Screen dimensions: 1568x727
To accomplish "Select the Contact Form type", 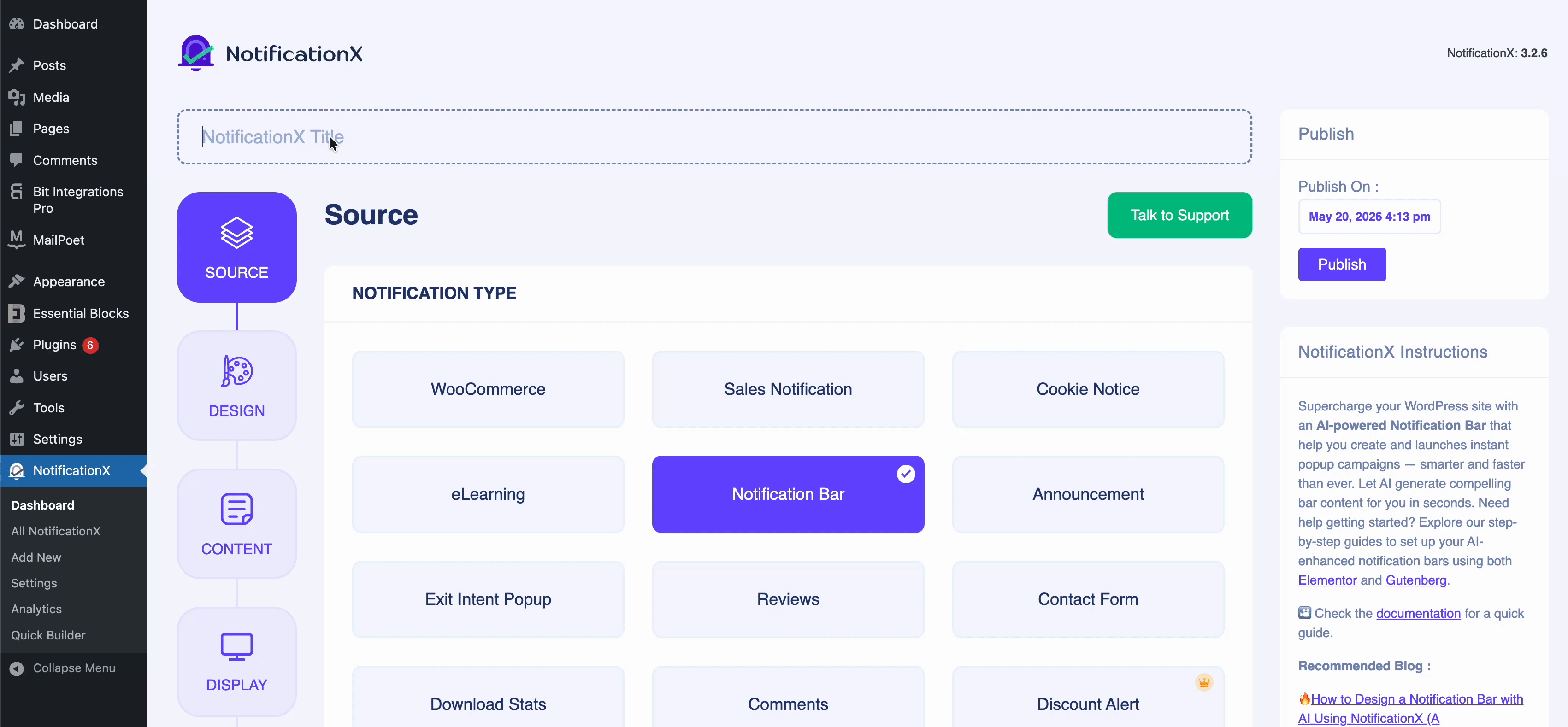I will coord(1088,599).
